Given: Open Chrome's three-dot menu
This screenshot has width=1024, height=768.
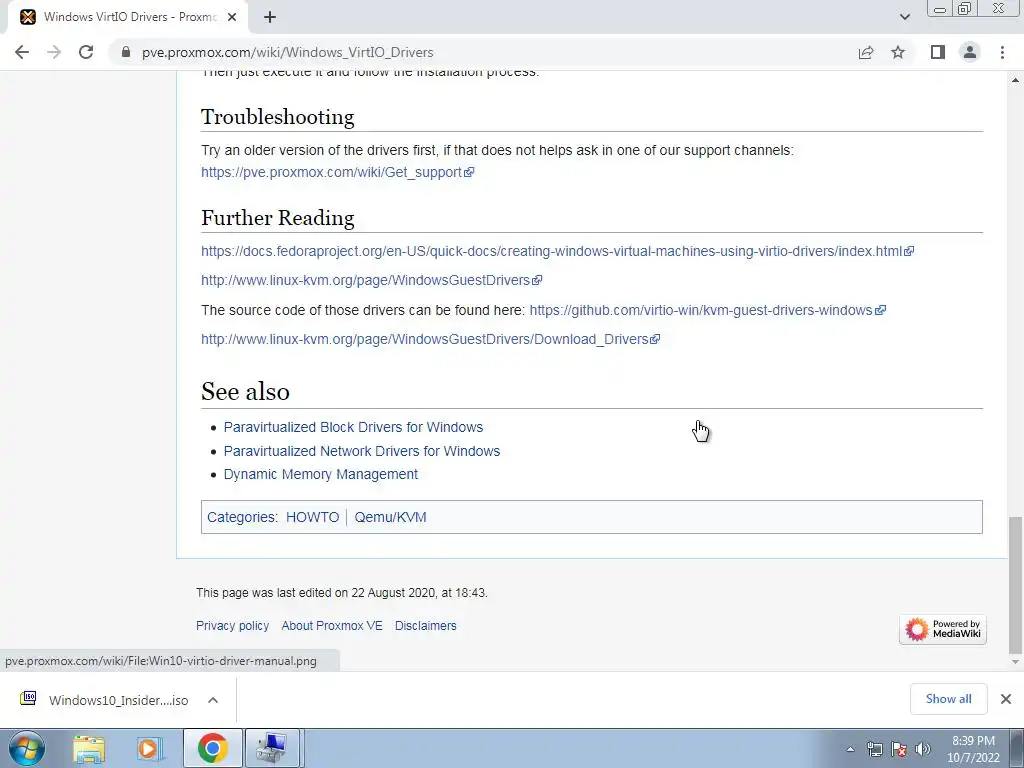Looking at the screenshot, I should 1002,52.
